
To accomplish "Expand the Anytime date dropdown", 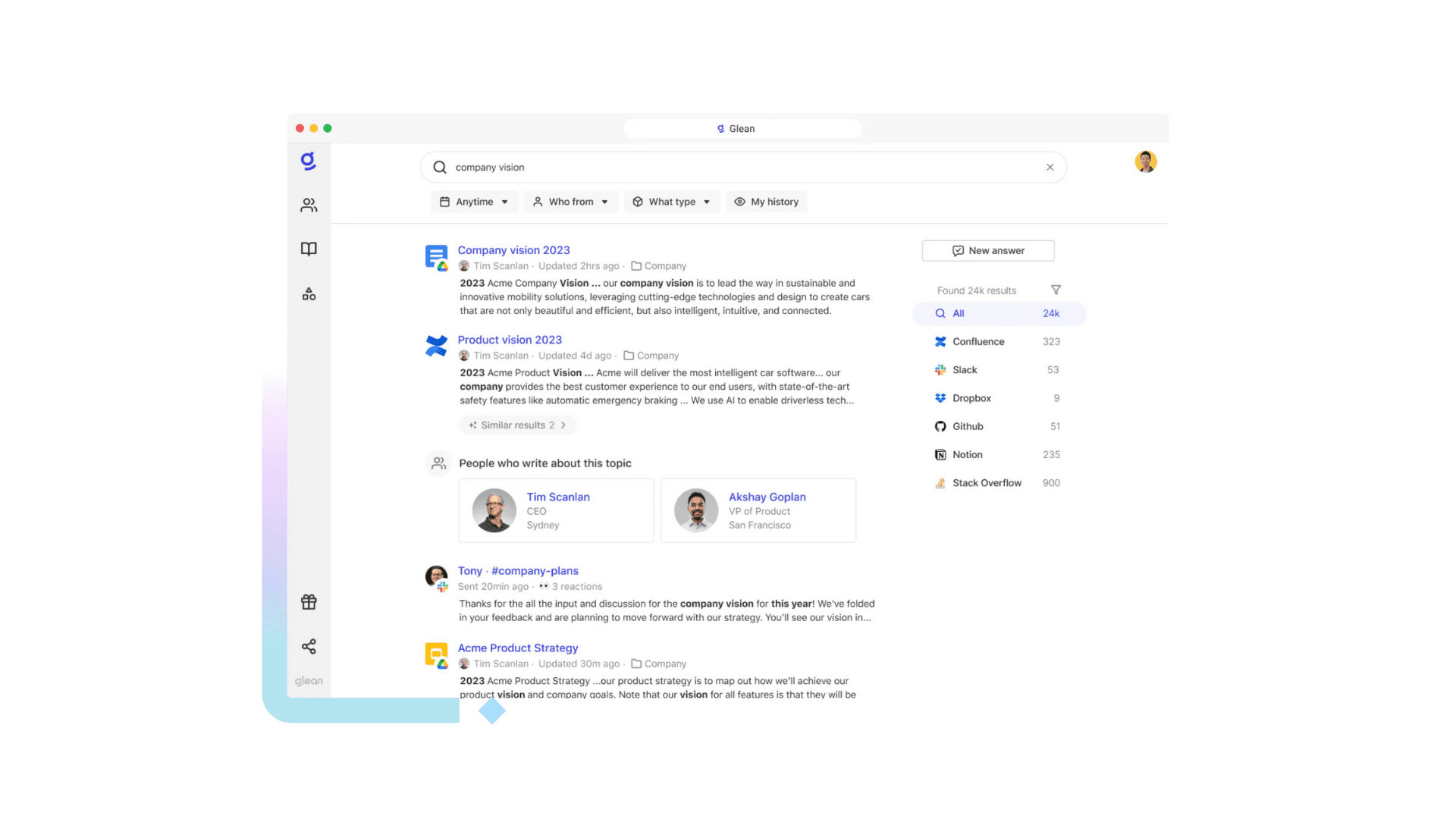I will point(474,202).
